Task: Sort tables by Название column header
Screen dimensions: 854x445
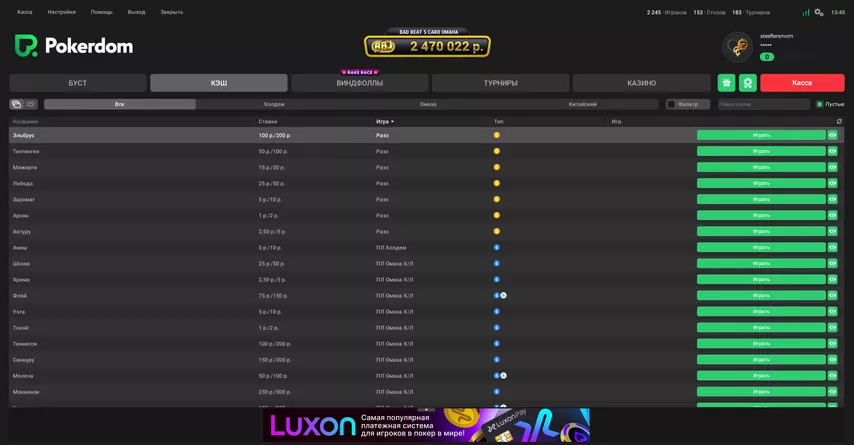Action: [25, 121]
